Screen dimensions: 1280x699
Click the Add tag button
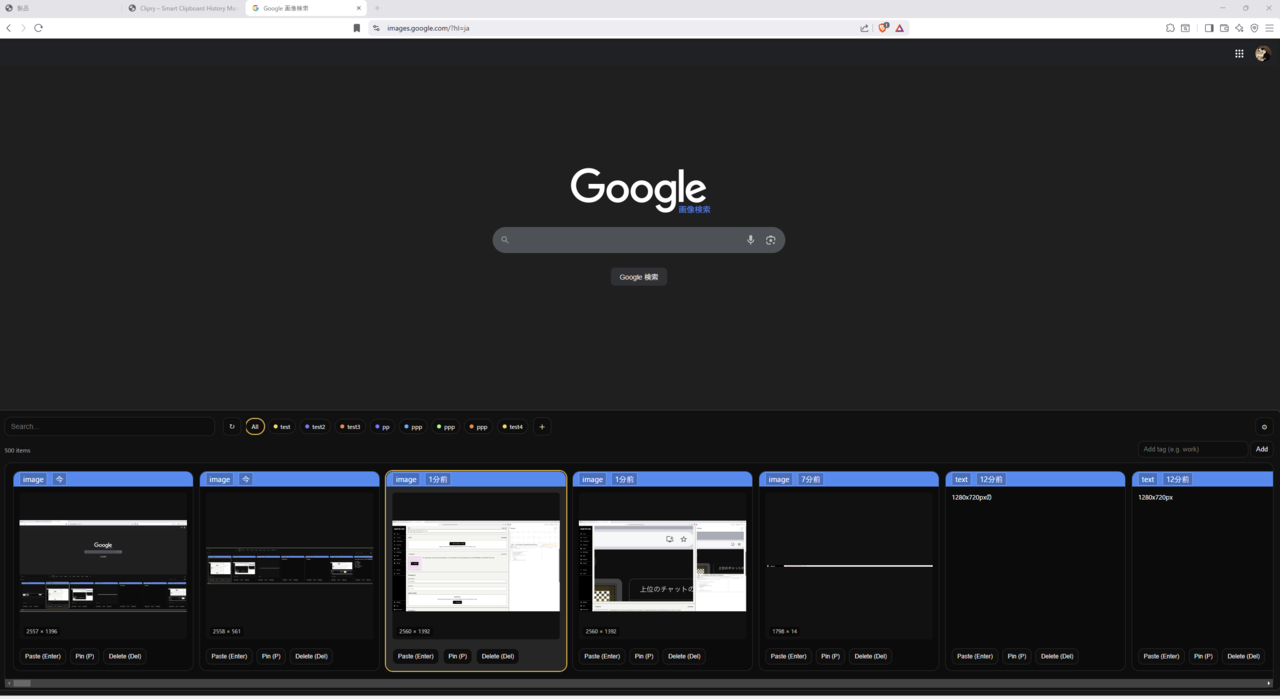tap(1262, 449)
